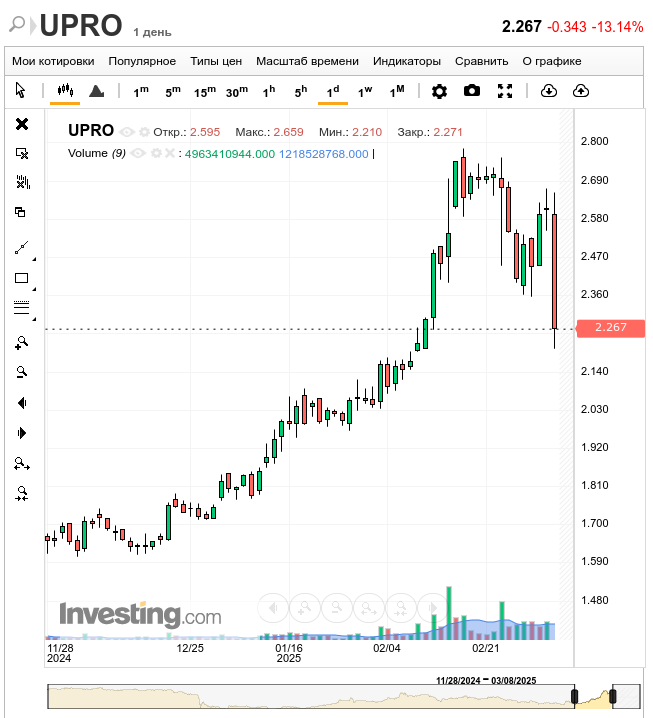Click the scroll chart right arrow in sidebar
Image resolution: width=653 pixels, height=718 pixels.
tap(22, 433)
